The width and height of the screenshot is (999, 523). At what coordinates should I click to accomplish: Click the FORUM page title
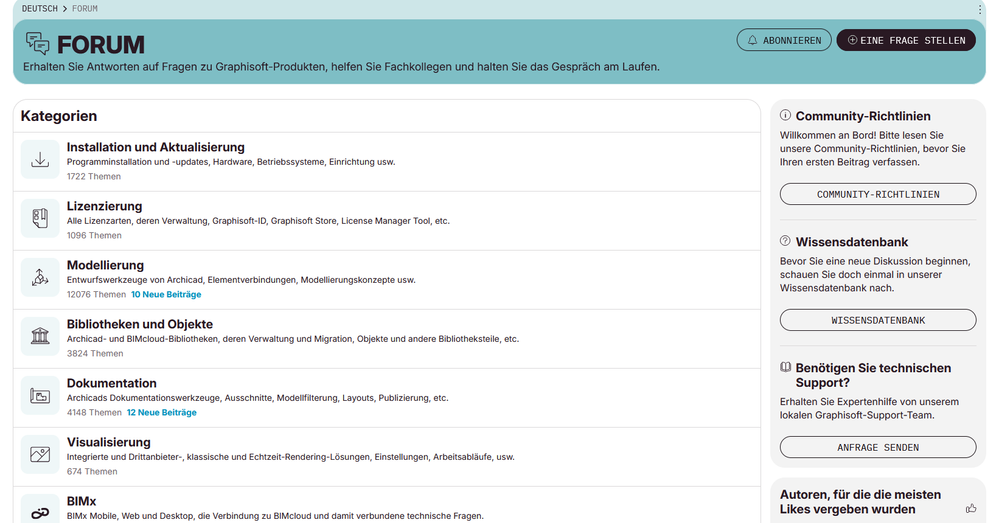(101, 45)
